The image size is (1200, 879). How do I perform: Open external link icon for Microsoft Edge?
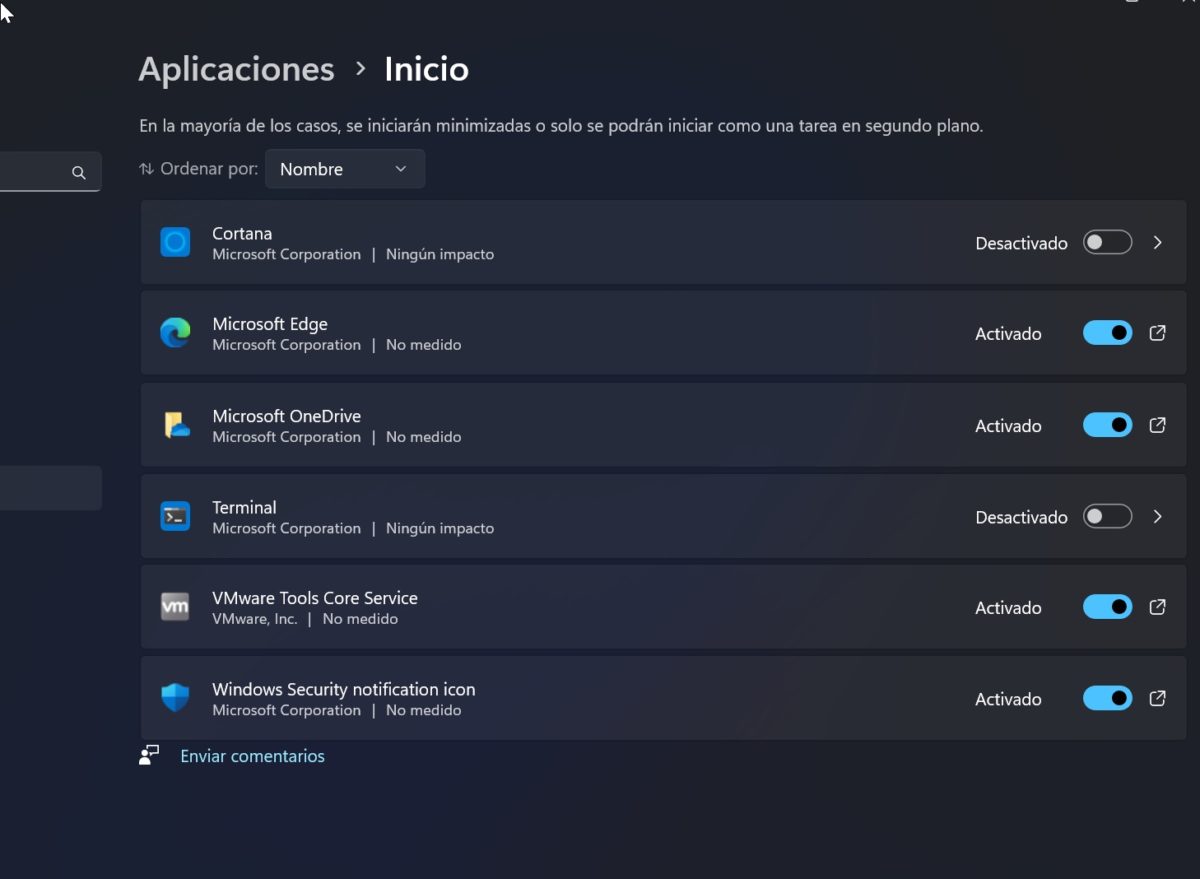[x=1157, y=333]
